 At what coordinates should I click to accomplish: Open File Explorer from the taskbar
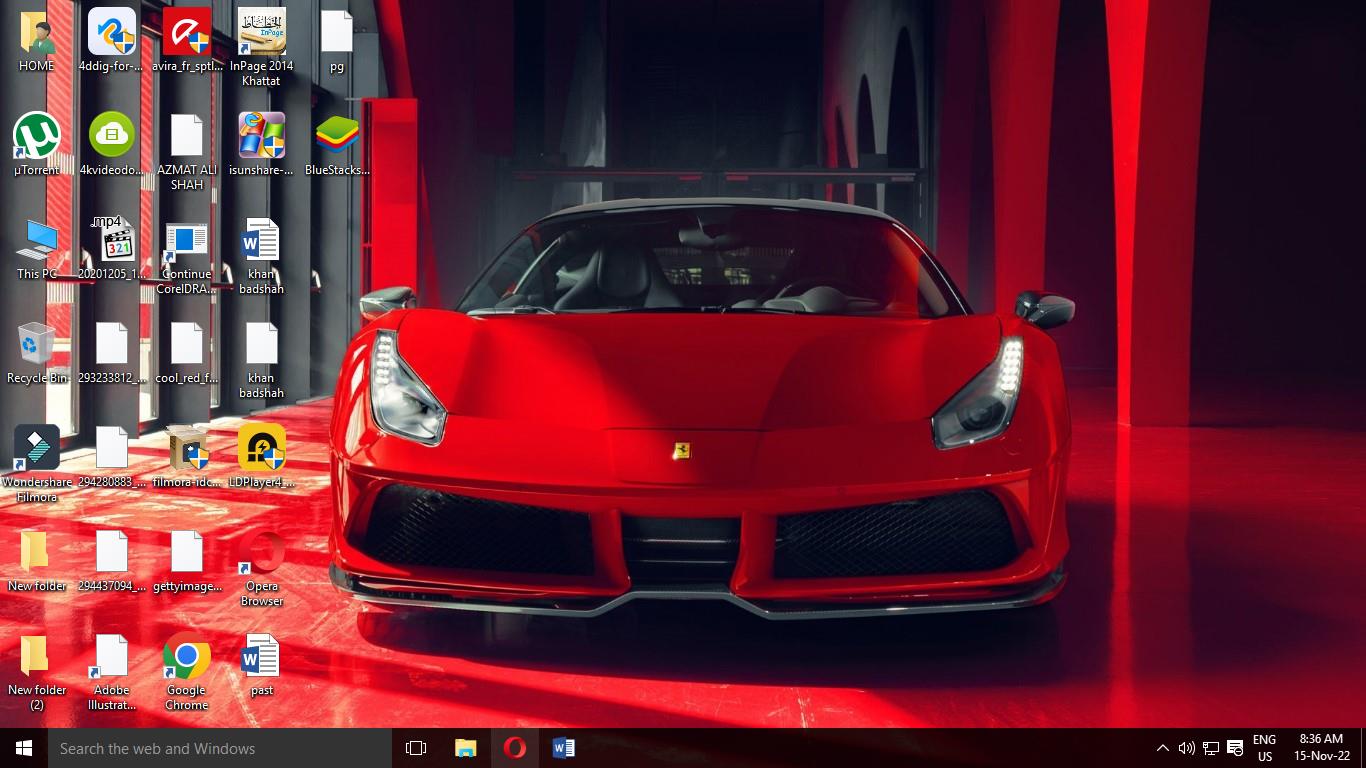click(x=466, y=748)
